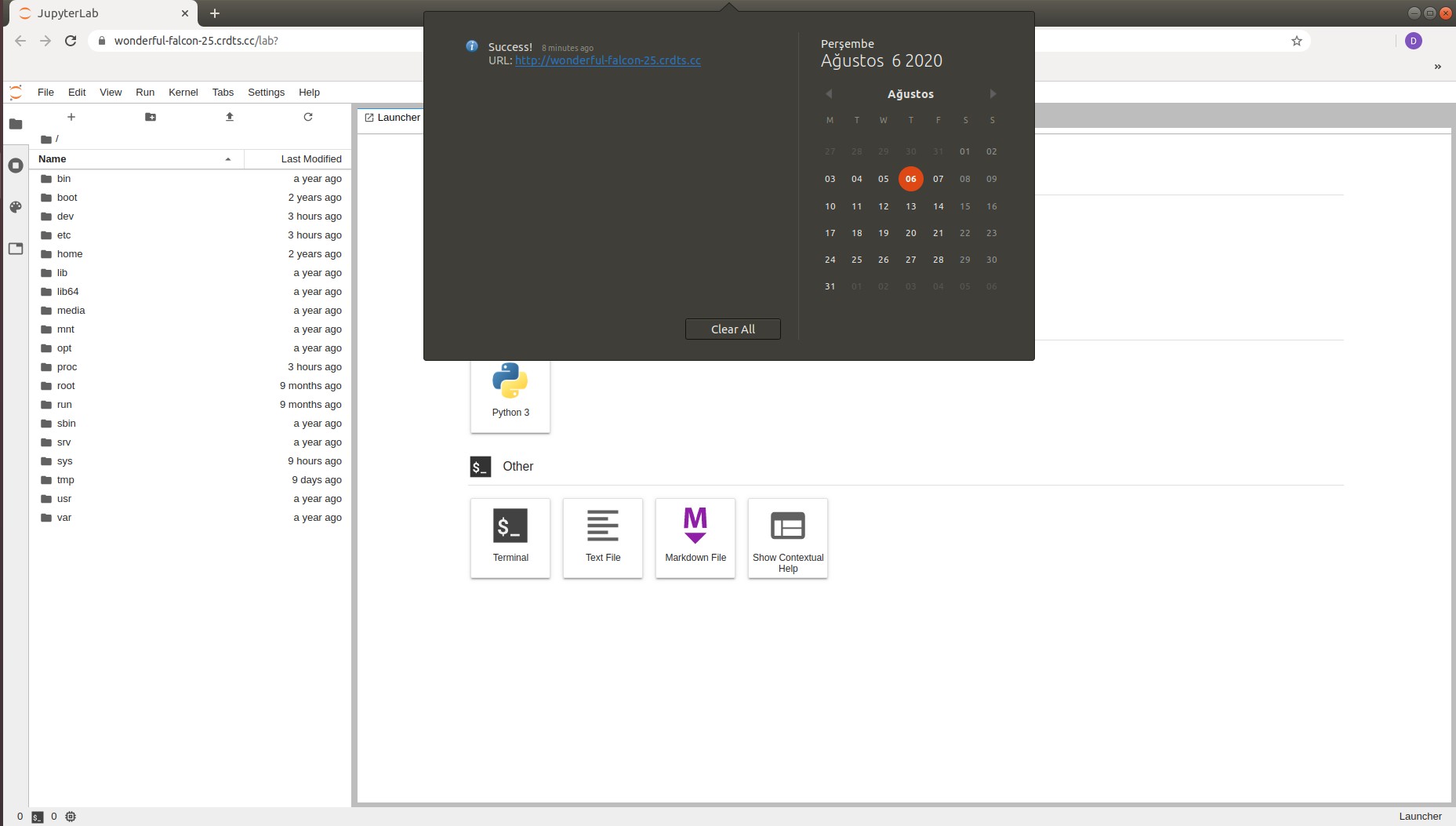Viewport: 1456px width, 826px height.
Task: Open the sys folder
Action: point(191,461)
